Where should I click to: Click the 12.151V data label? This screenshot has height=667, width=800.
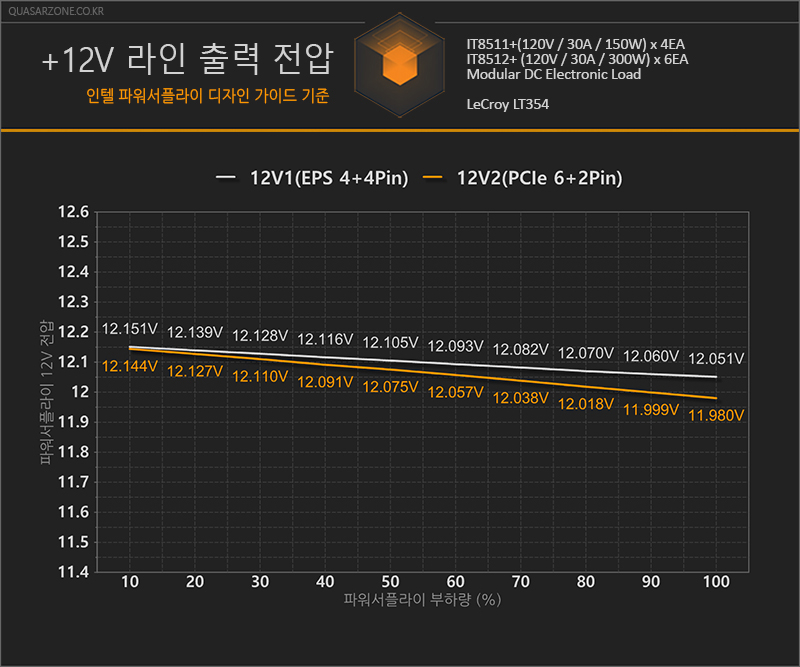point(130,329)
